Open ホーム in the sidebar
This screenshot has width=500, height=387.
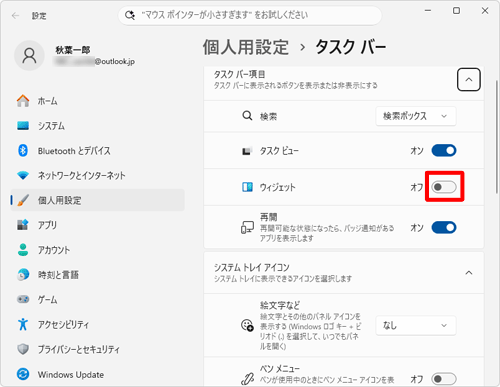(x=97, y=101)
